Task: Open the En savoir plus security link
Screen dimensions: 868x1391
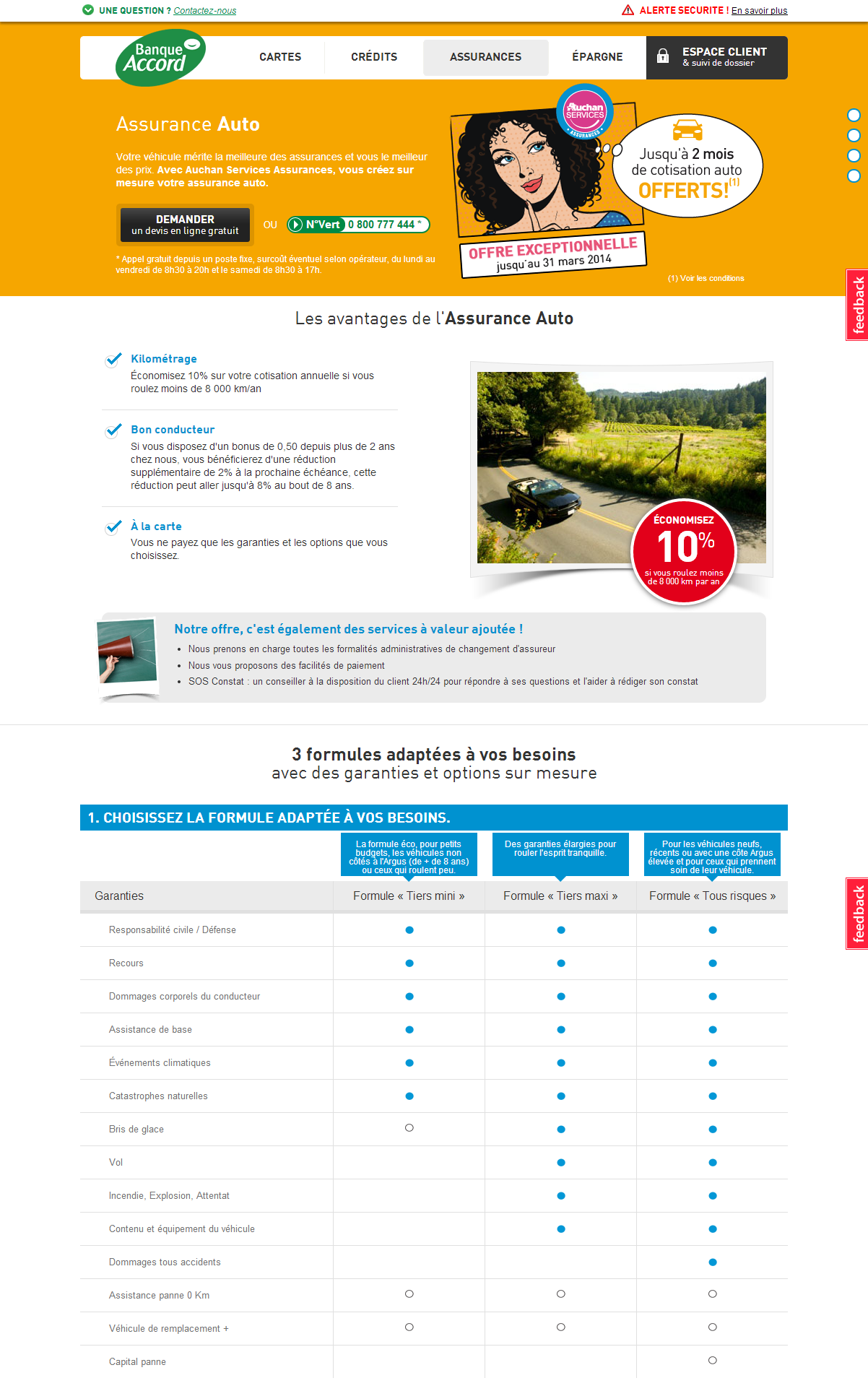Action: 760,11
